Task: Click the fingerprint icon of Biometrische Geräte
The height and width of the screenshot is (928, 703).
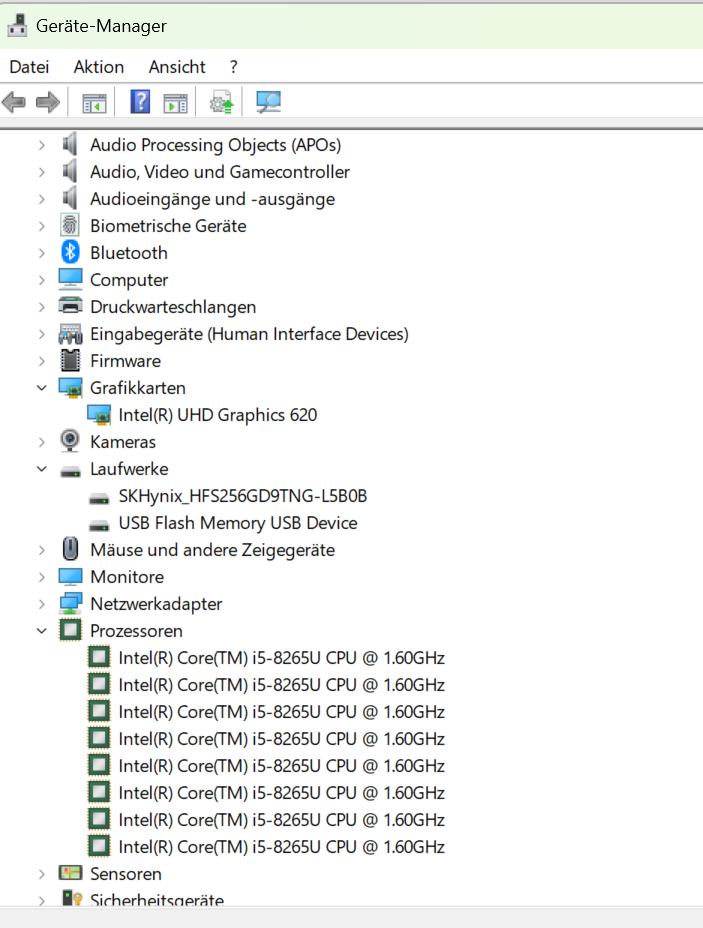Action: (70, 225)
